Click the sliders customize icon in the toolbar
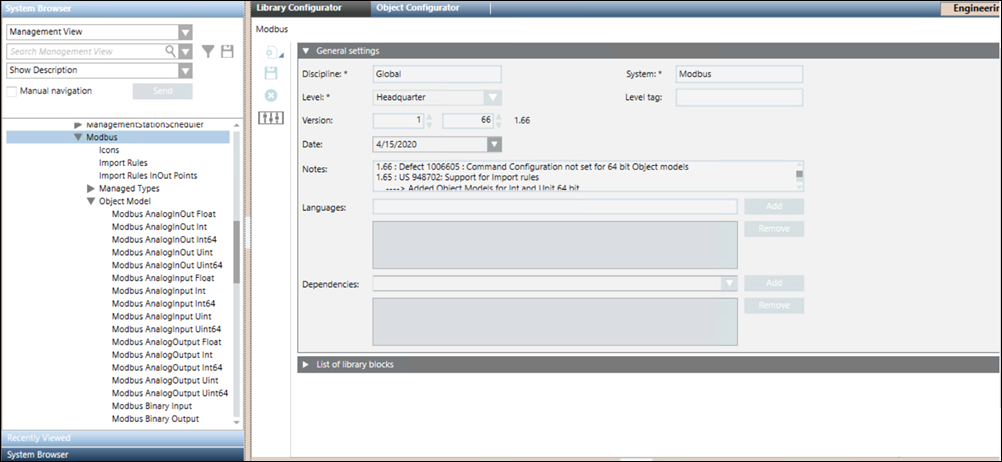Viewport: 1002px width, 462px height. pyautogui.click(x=270, y=117)
